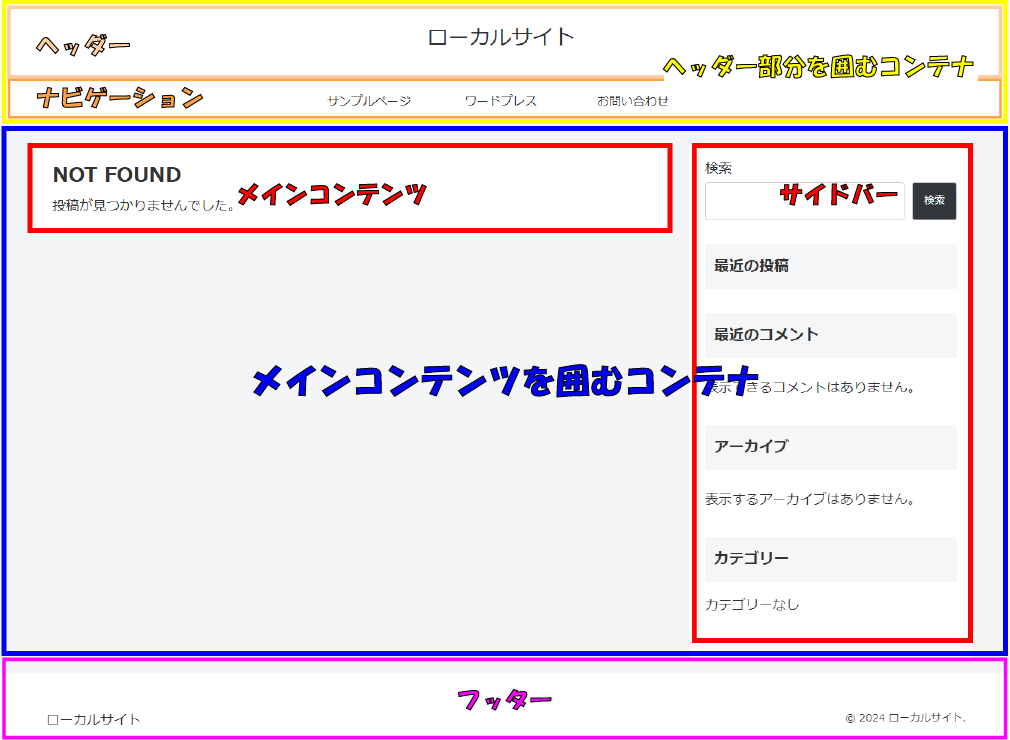Open the ローカルサイト link in footer

[94, 719]
